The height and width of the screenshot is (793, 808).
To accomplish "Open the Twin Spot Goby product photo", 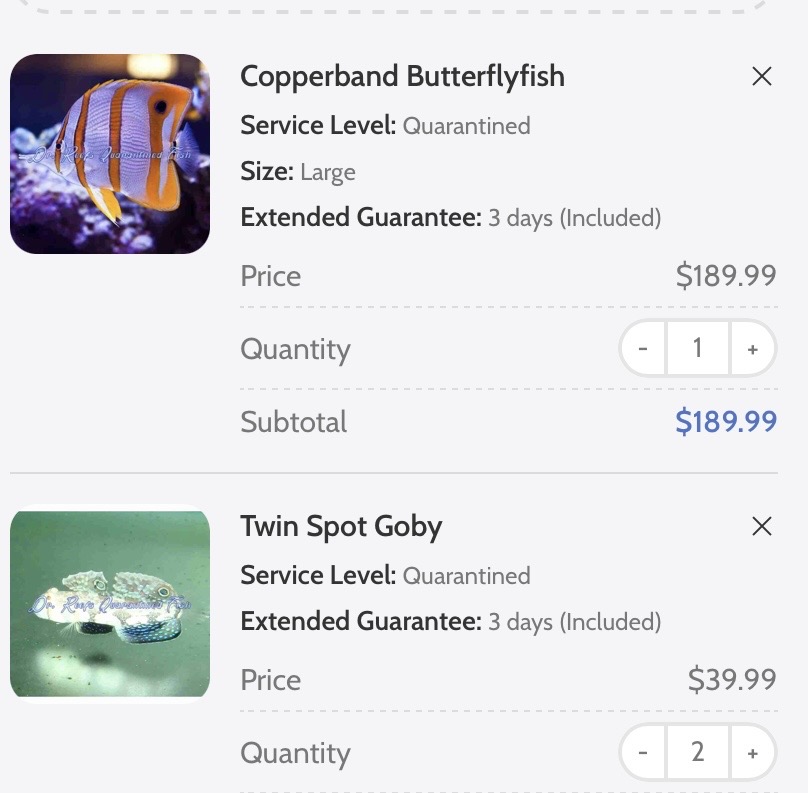I will pos(110,604).
